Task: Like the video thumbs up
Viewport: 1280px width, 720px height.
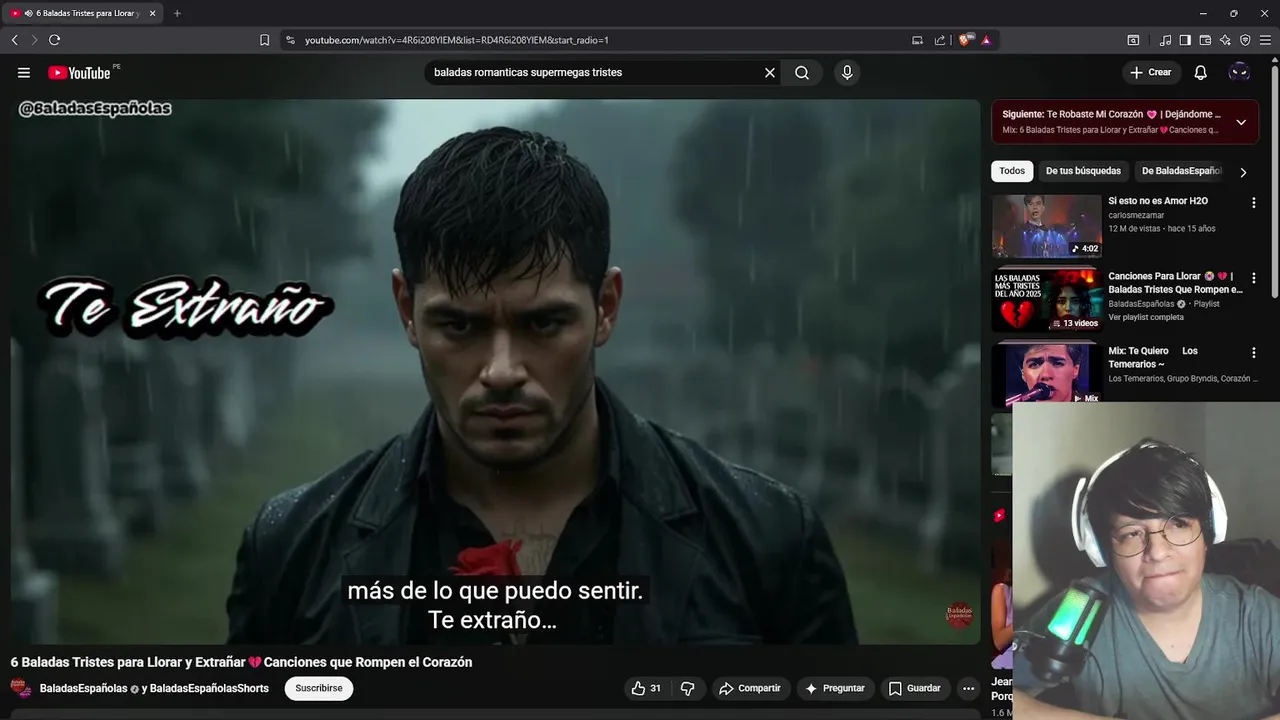Action: 646,688
